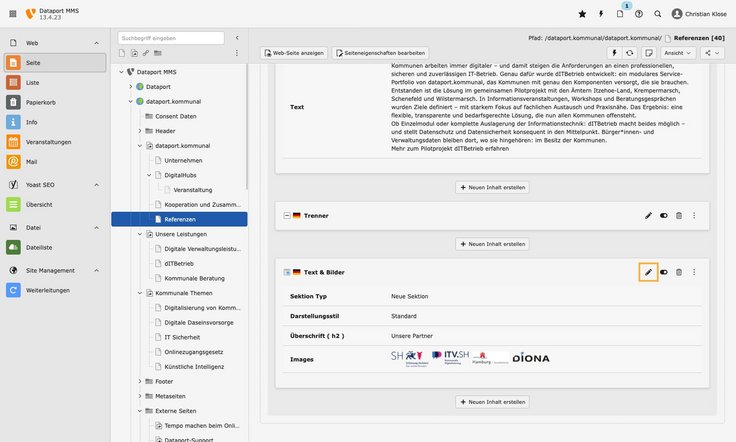The height and width of the screenshot is (442, 736).
Task: Open the help question mark icon
Action: point(639,14)
